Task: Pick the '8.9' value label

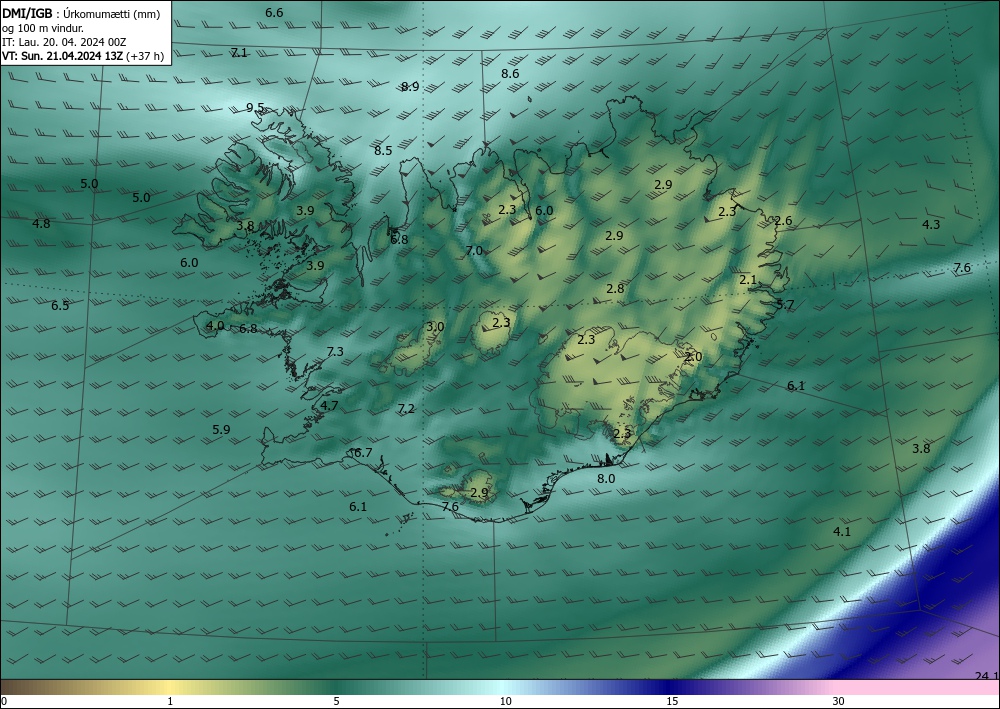Action: tap(410, 87)
